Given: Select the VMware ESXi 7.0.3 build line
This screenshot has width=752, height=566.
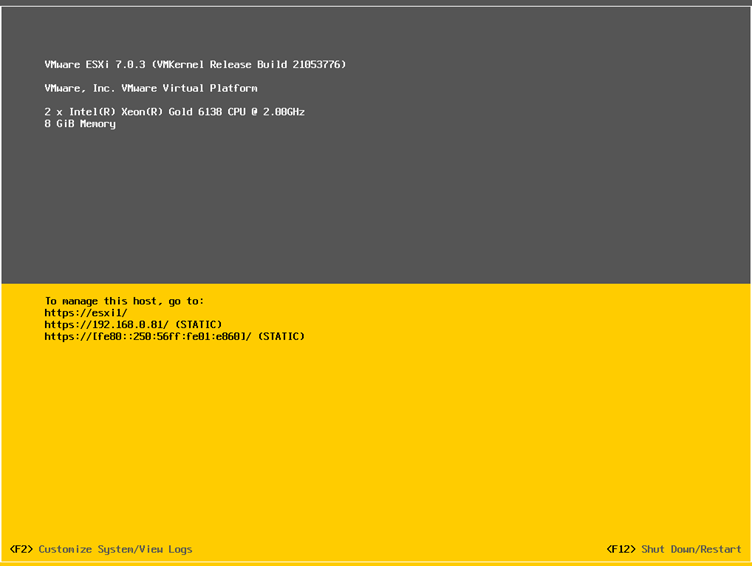Looking at the screenshot, I should point(195,64).
